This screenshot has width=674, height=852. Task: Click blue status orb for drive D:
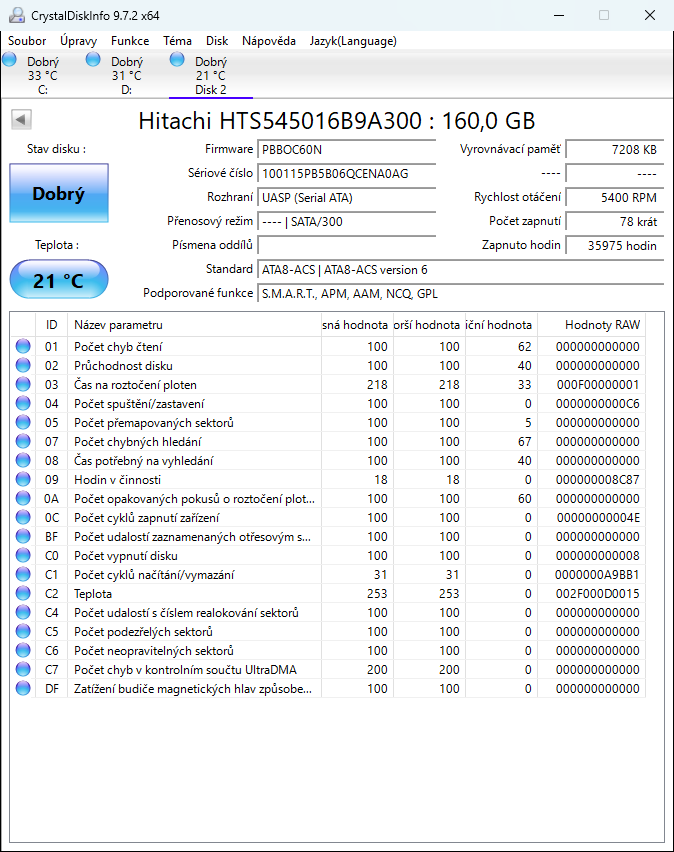pyautogui.click(x=93, y=59)
